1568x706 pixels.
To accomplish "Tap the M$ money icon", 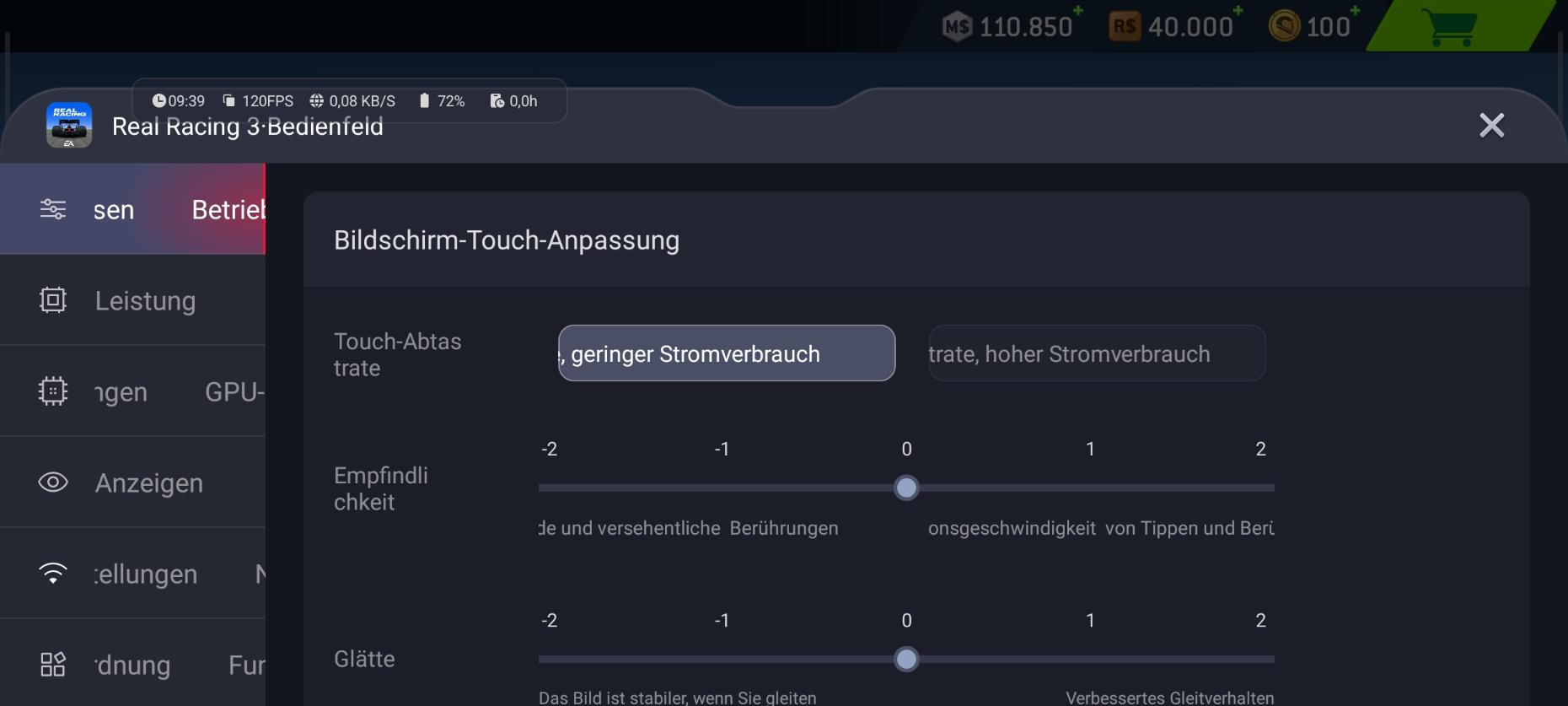I will point(957,26).
